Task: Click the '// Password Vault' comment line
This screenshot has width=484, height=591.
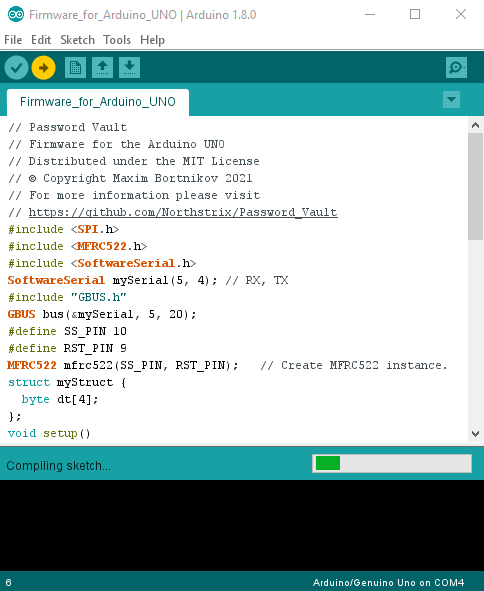Action: point(68,127)
